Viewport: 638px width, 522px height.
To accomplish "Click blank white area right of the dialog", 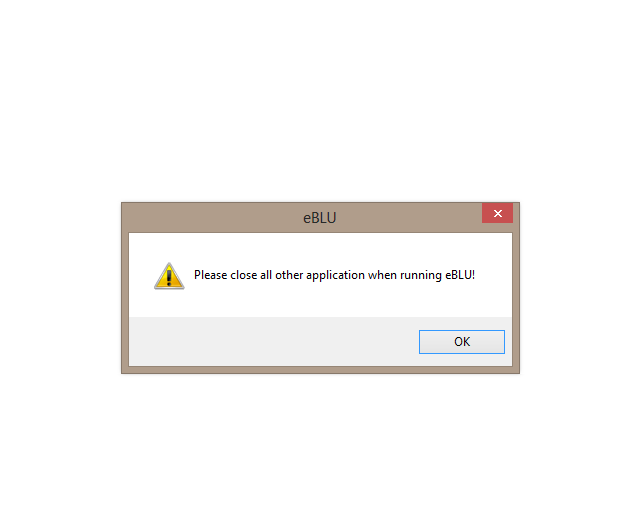I will 579,288.
